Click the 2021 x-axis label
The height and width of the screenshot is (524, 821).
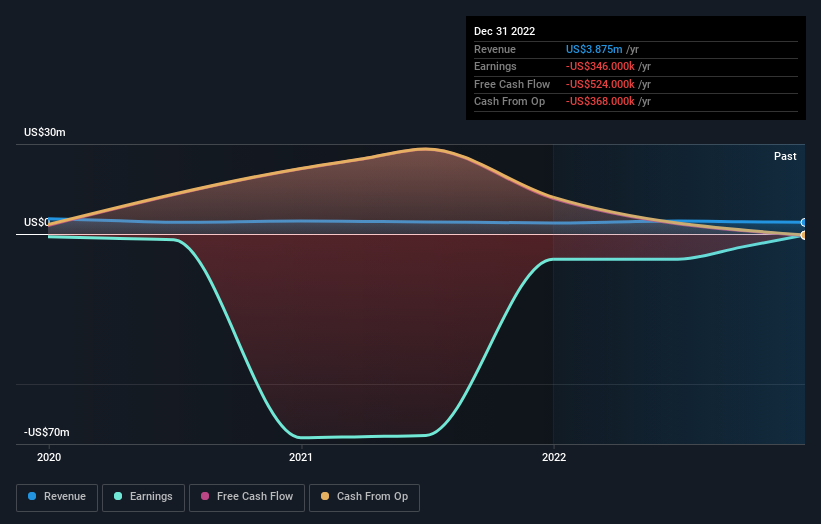301,457
